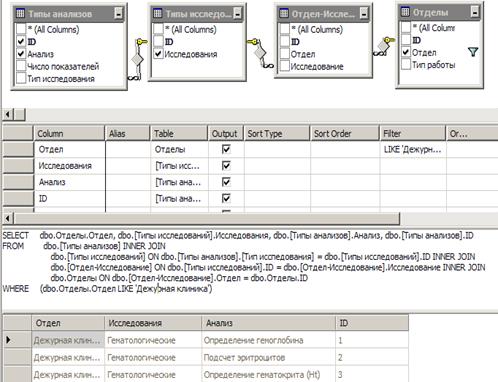Image resolution: width=498 pixels, height=382 pixels.
Task: Click the Анализ results column header
Action: [x=268, y=323]
